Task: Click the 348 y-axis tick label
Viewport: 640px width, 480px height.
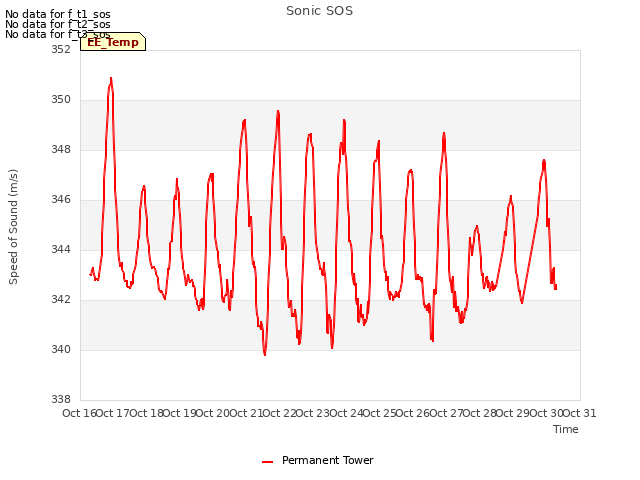Action: (x=60, y=149)
